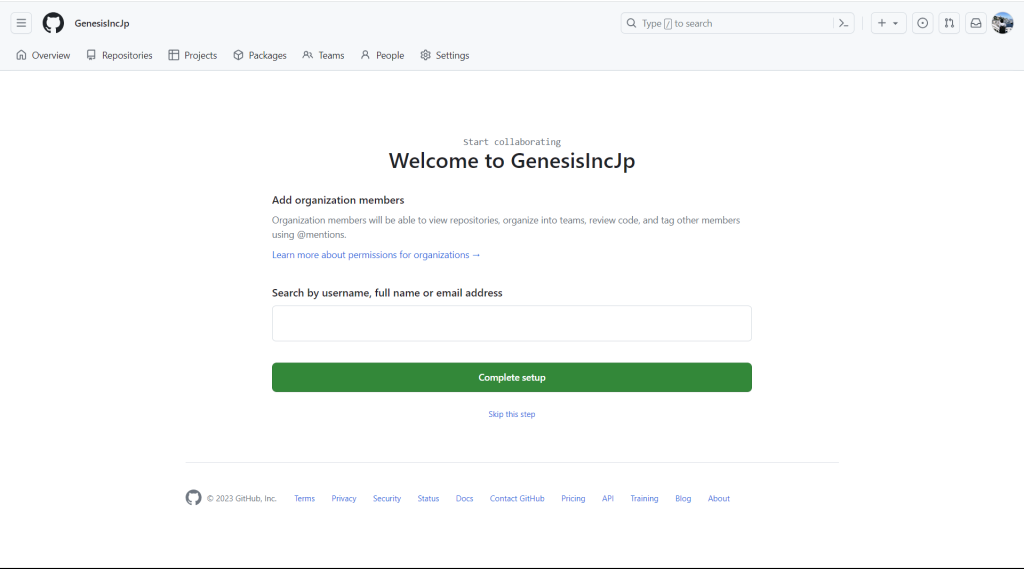Focus the member search input field
Image resolution: width=1024 pixels, height=569 pixels.
point(512,324)
